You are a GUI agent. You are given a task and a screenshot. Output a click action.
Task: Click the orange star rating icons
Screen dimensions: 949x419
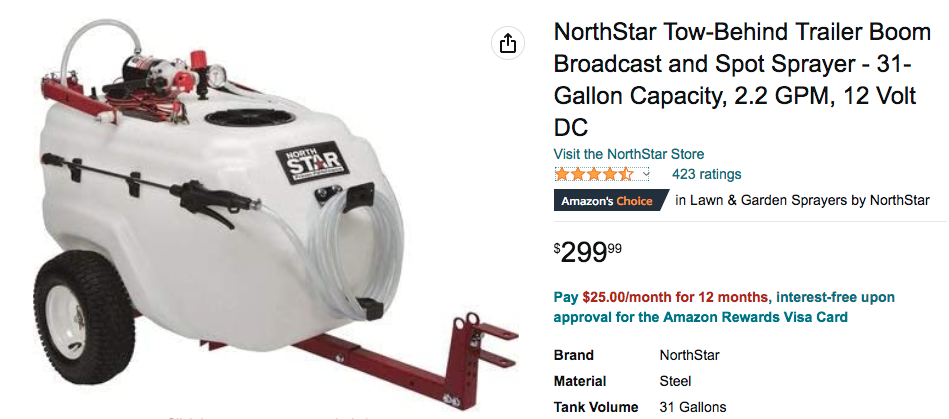click(x=595, y=174)
